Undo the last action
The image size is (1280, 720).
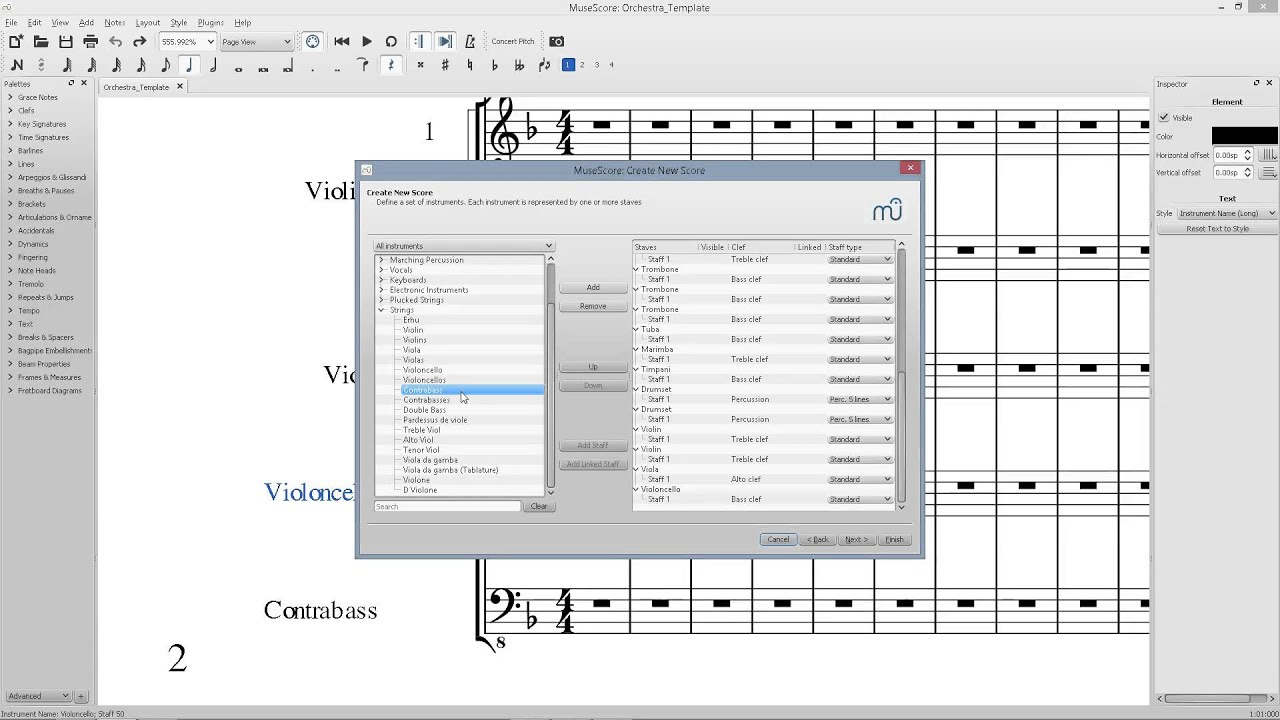tap(115, 42)
